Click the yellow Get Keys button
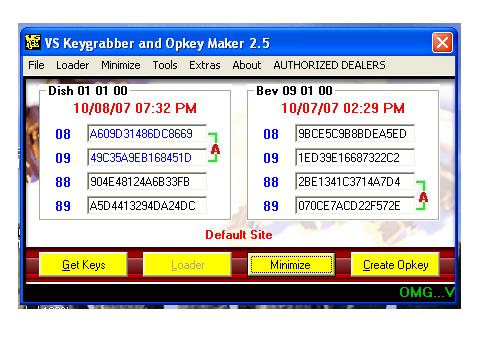 (83, 265)
